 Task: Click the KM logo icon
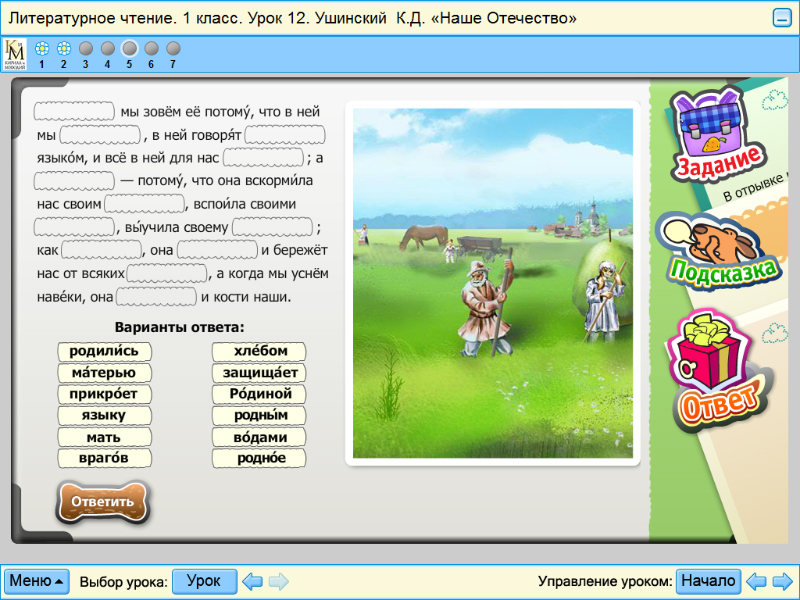pyautogui.click(x=15, y=53)
